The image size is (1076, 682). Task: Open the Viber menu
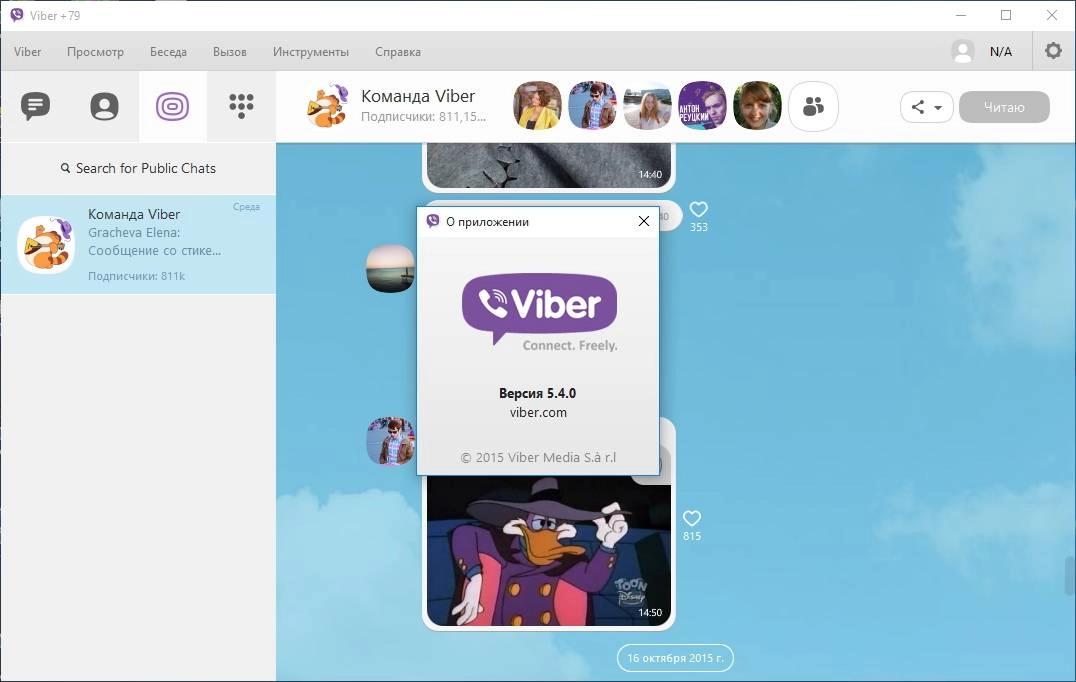[27, 51]
